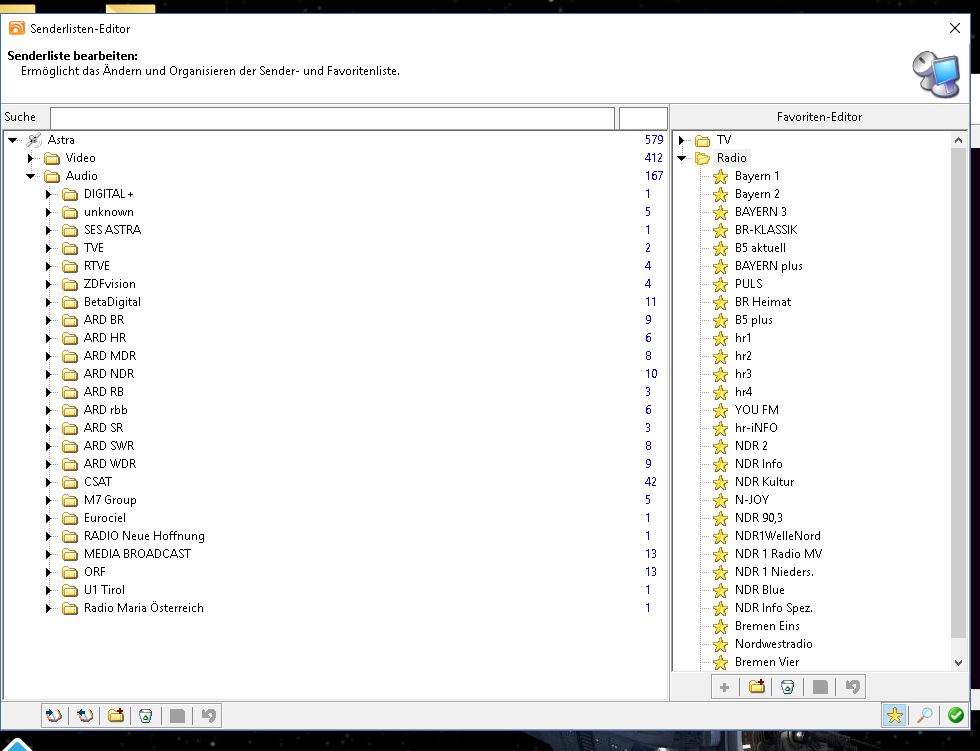Click the save icon in the Favoriten-Editor toolbar

click(820, 687)
